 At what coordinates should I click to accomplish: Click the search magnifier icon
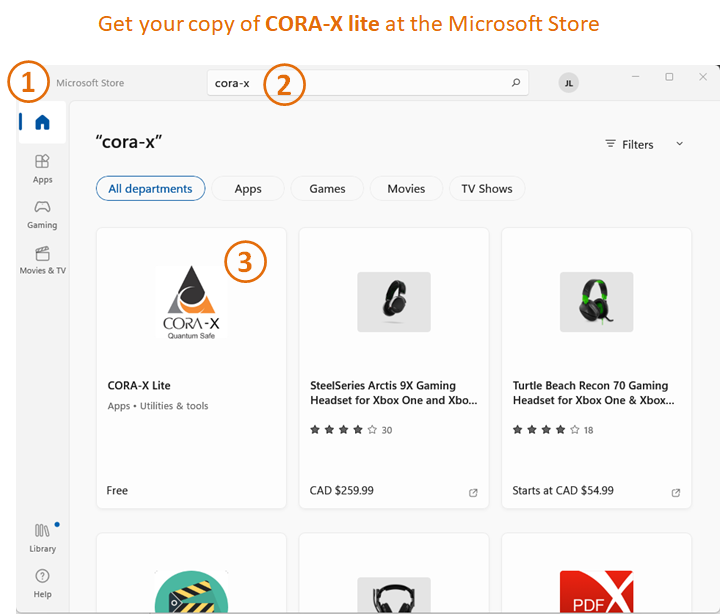[516, 83]
